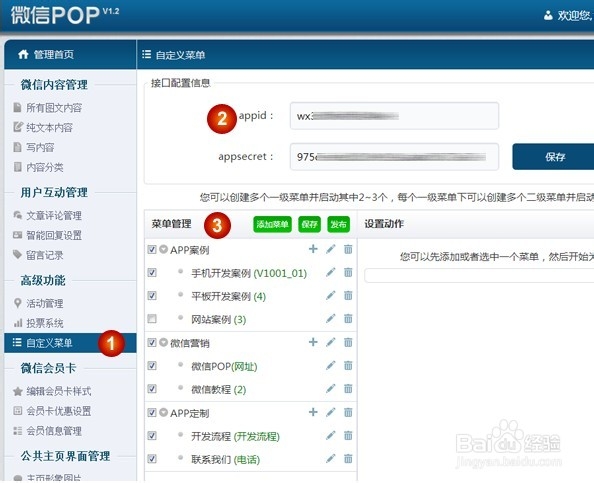
Task: Uncheck the 微信POP checkbox
Action: click(152, 366)
